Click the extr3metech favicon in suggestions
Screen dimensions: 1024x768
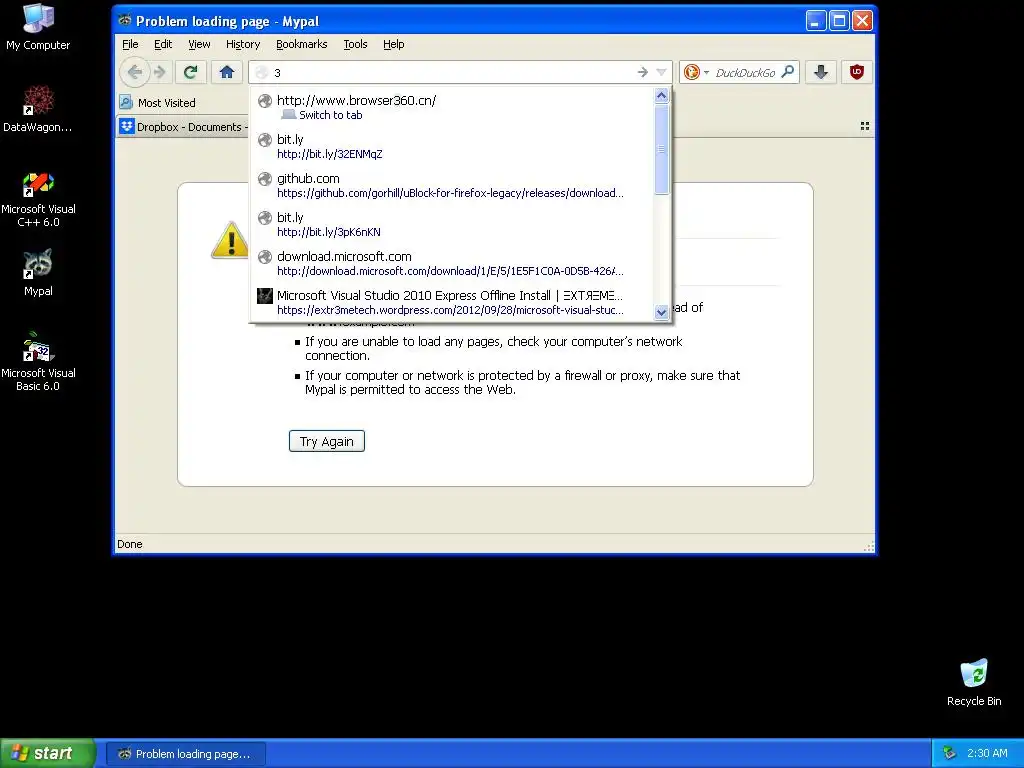264,296
